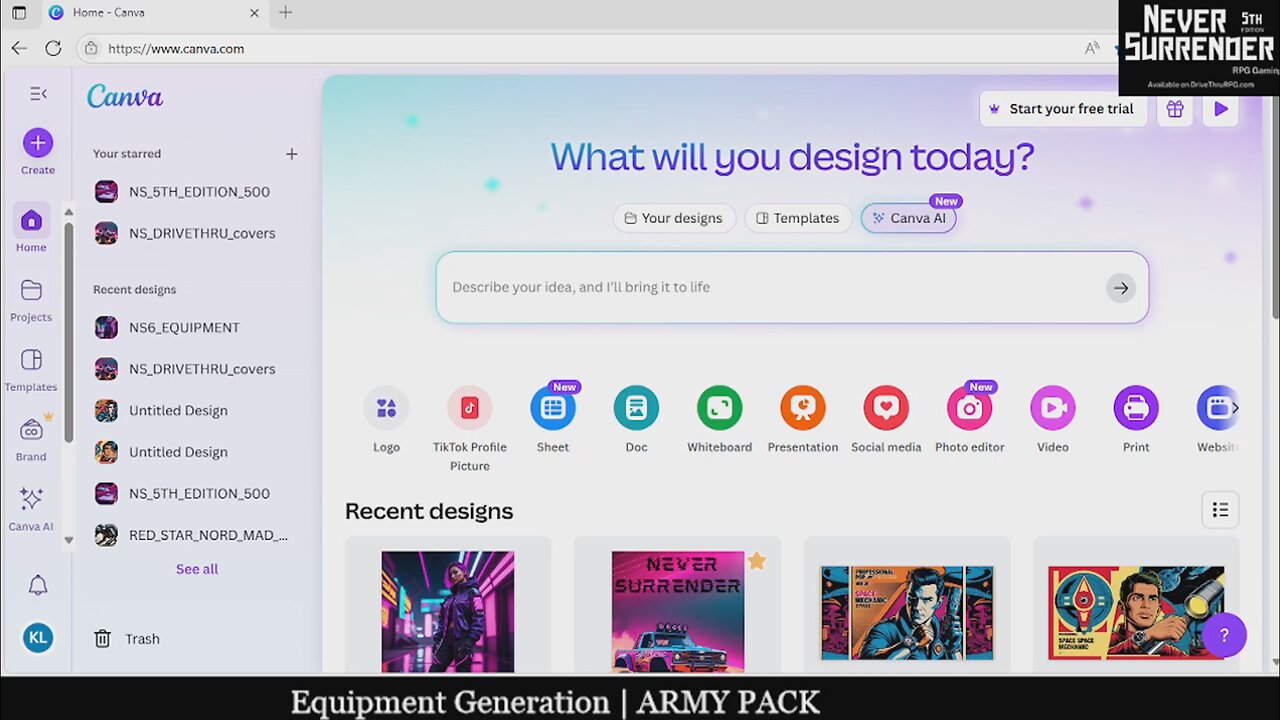Open recent NS_5TH_EDITION_500 in sidebar

tap(183, 494)
